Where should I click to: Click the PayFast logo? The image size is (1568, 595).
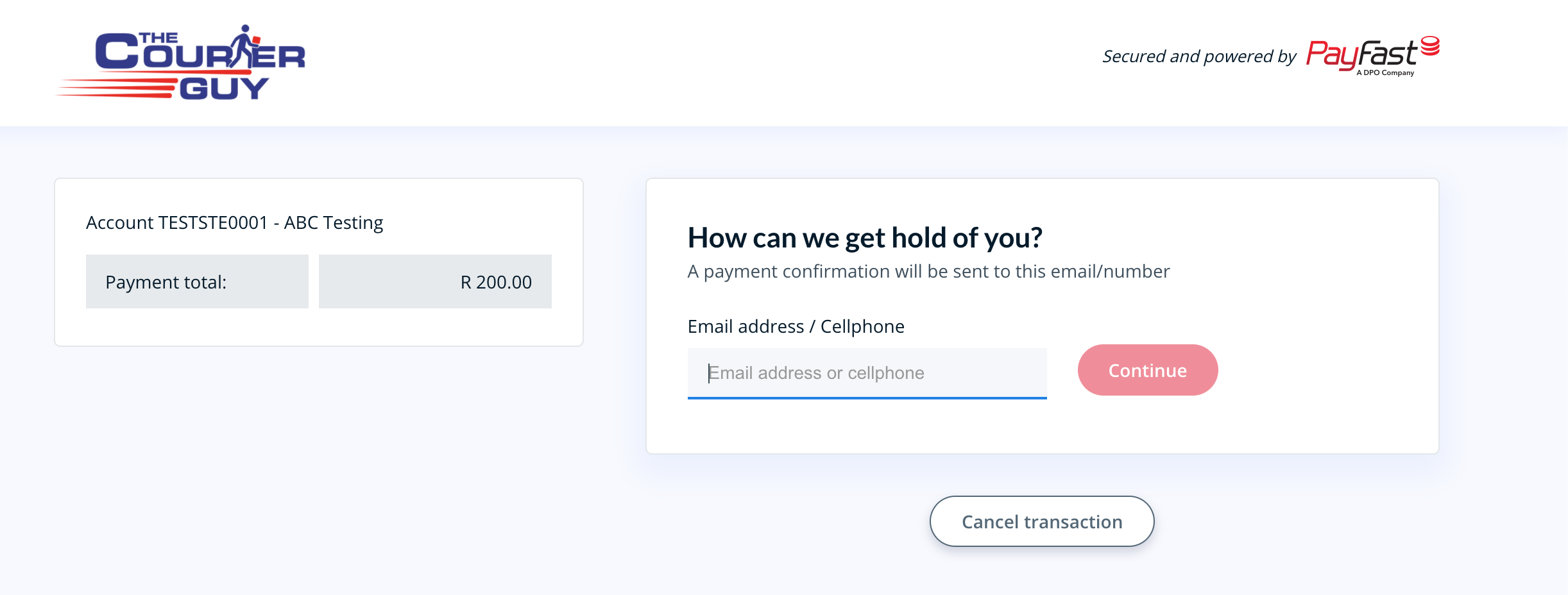tap(1373, 56)
